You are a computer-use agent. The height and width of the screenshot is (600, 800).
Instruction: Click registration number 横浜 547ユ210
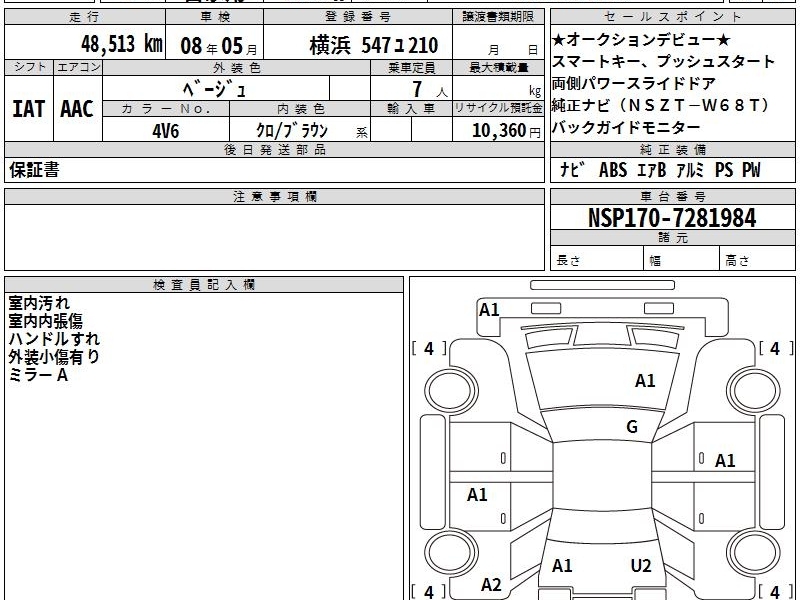(373, 45)
